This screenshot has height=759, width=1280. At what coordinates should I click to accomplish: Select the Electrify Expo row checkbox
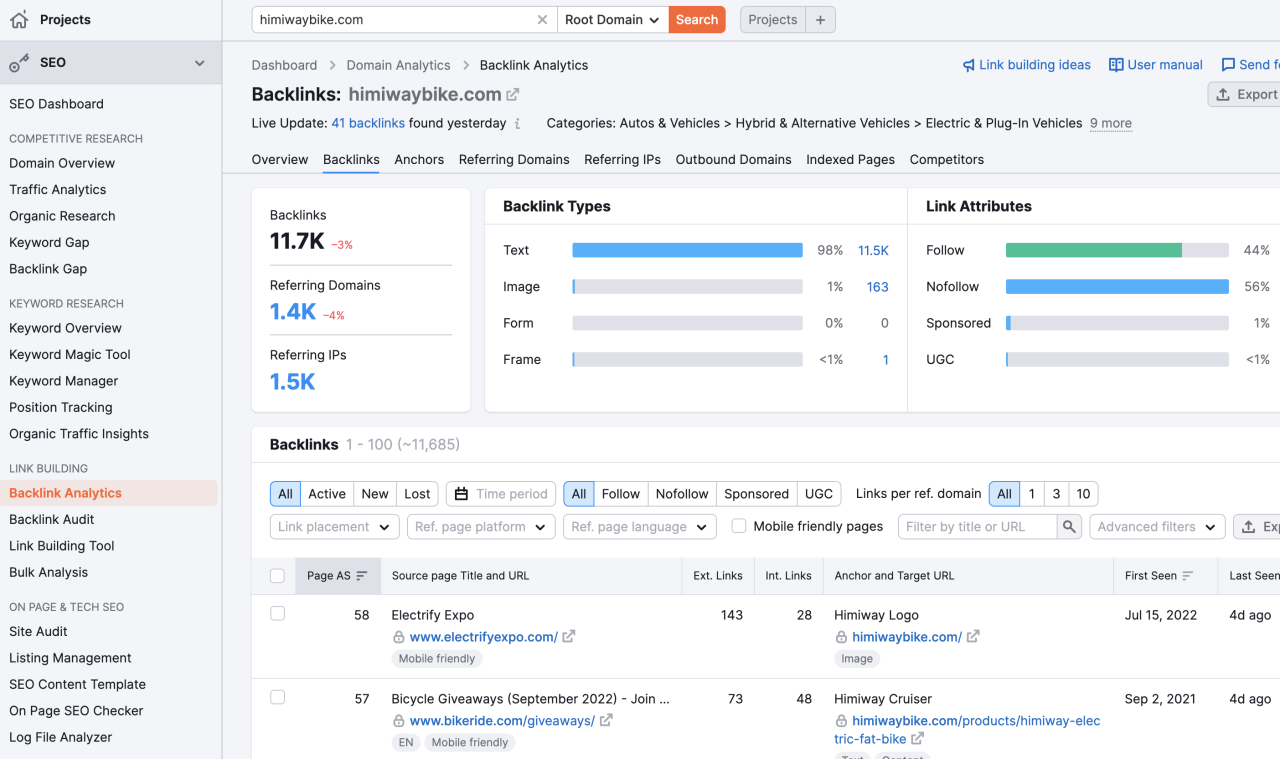tap(277, 614)
